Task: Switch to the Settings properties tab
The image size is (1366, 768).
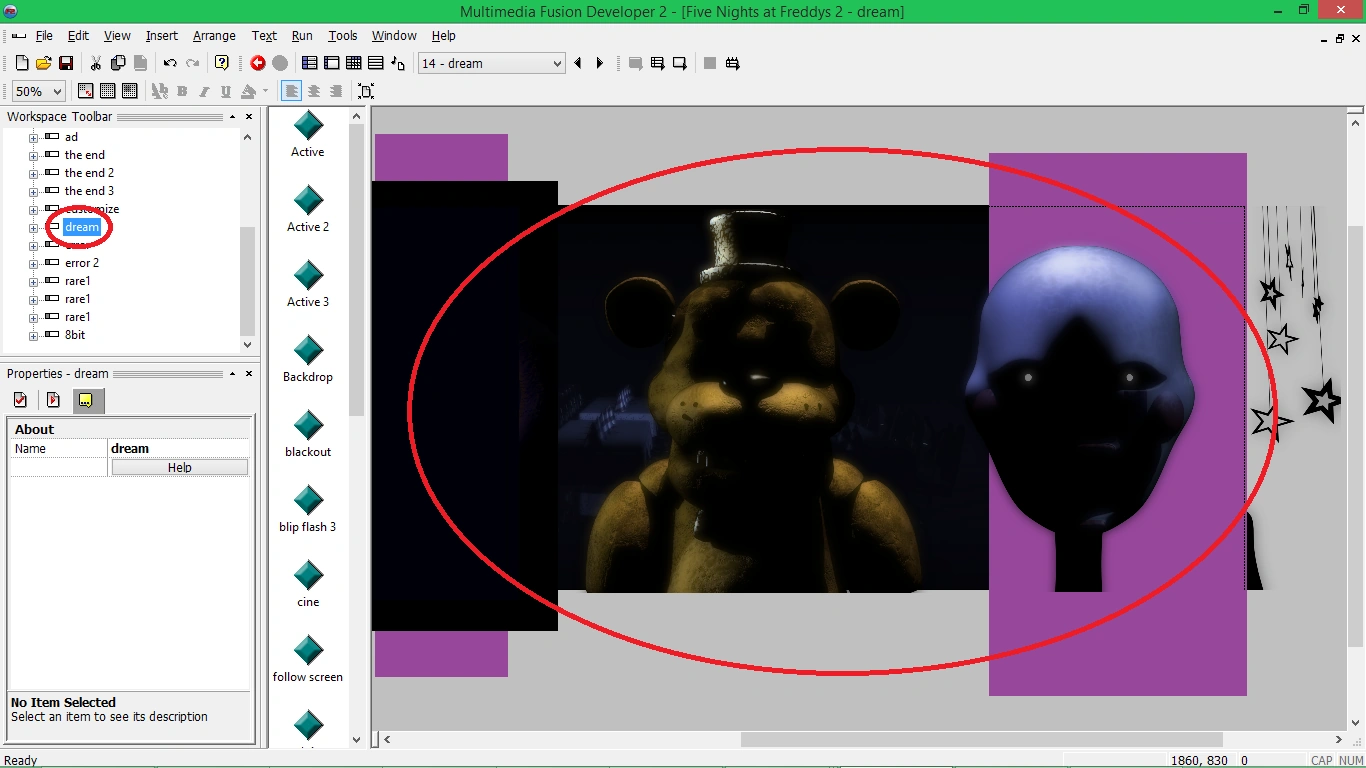Action: (20, 400)
